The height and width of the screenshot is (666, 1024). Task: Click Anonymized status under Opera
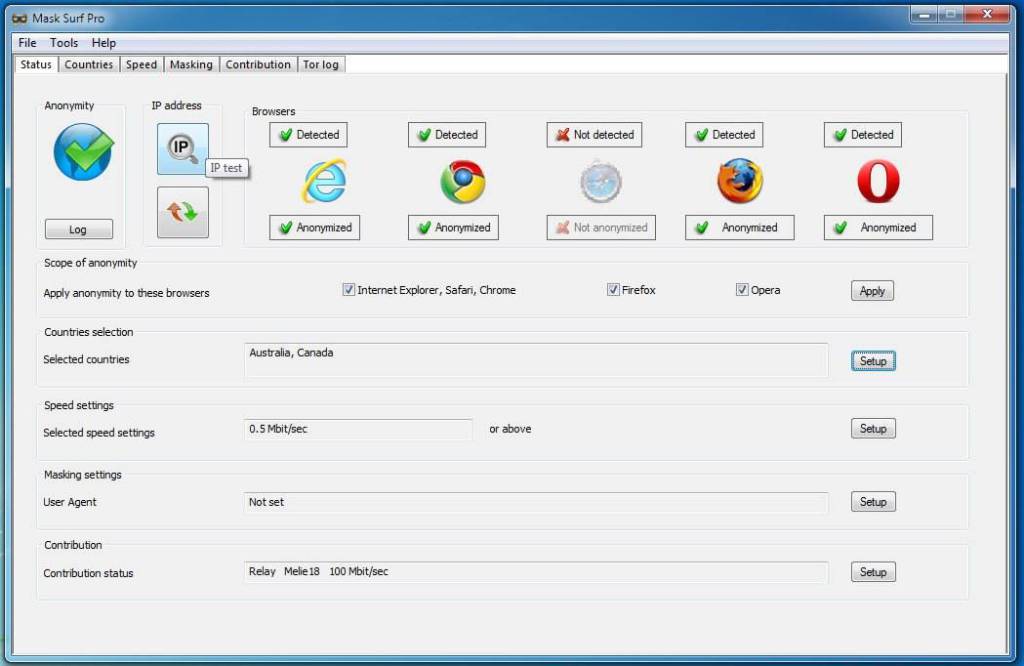[x=878, y=227]
